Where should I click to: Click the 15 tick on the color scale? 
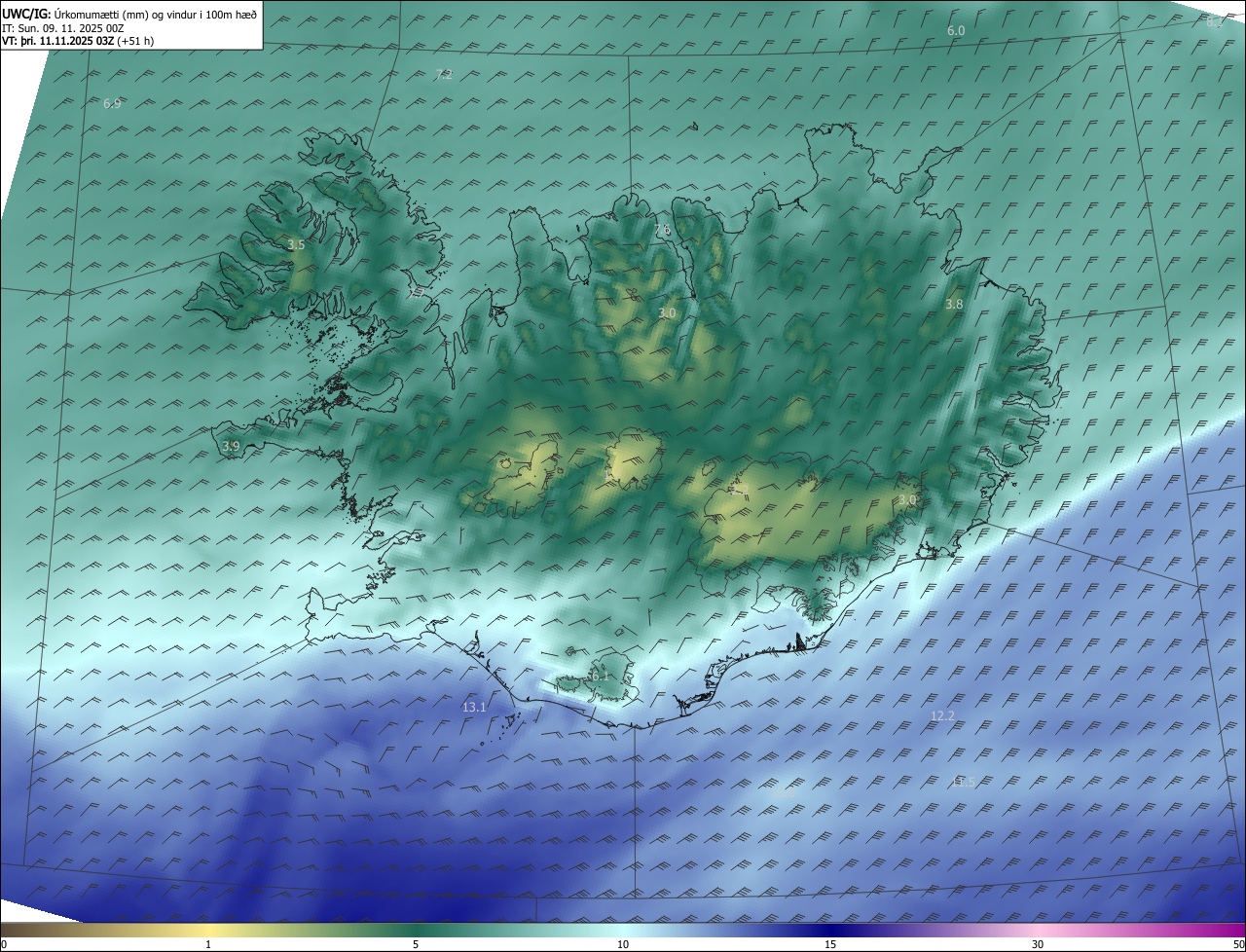pos(830,944)
